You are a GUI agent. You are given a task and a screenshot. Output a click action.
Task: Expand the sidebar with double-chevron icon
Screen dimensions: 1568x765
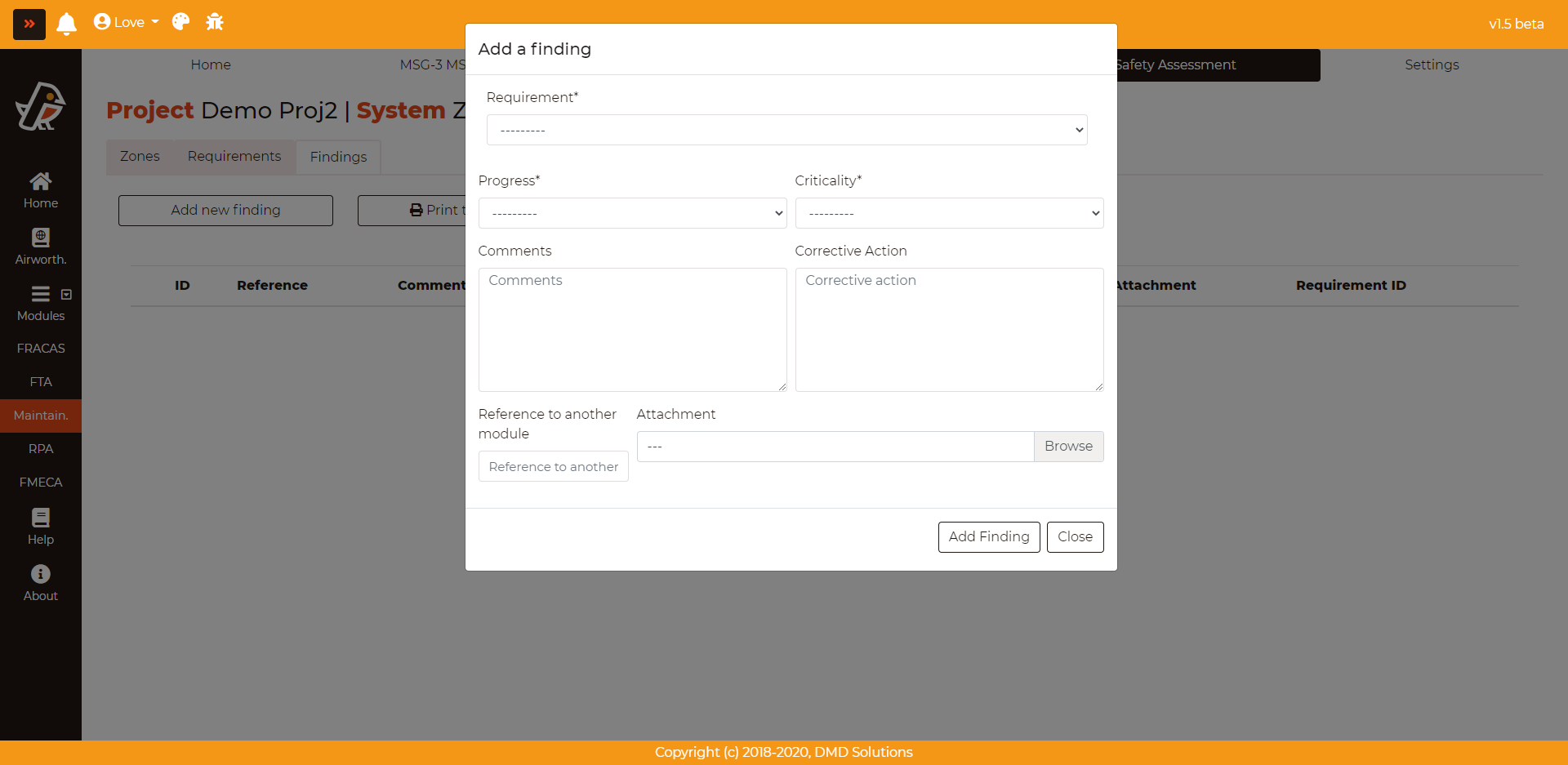pos(29,24)
